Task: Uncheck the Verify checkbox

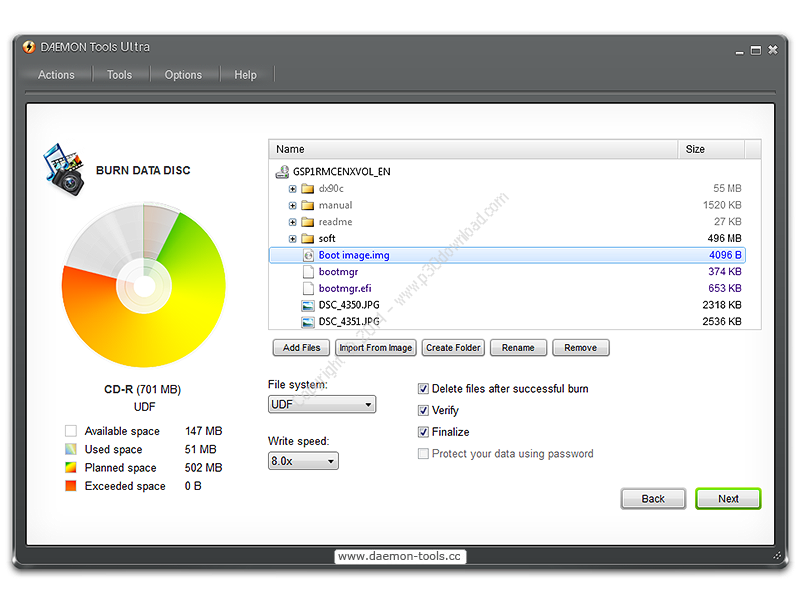Action: coord(423,410)
